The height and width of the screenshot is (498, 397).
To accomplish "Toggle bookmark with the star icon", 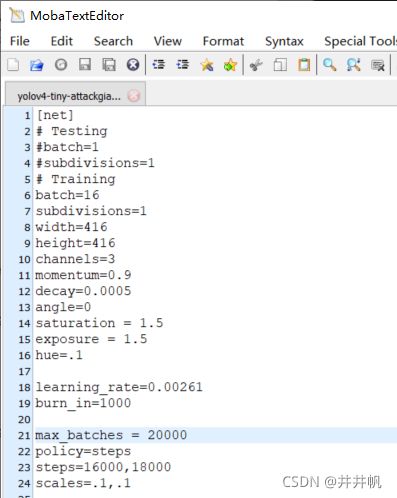I will [207, 65].
